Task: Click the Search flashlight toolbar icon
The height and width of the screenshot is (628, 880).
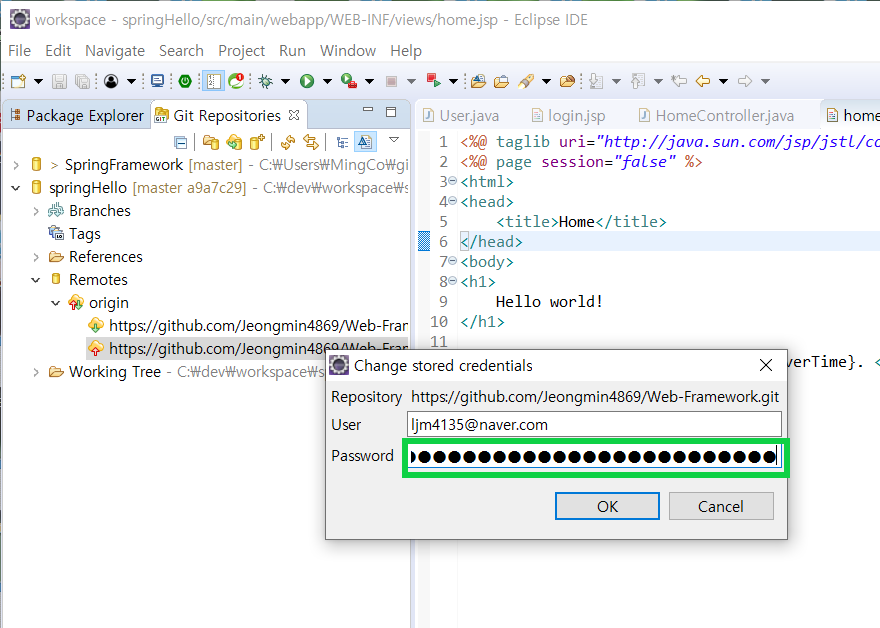Action: 526,81
